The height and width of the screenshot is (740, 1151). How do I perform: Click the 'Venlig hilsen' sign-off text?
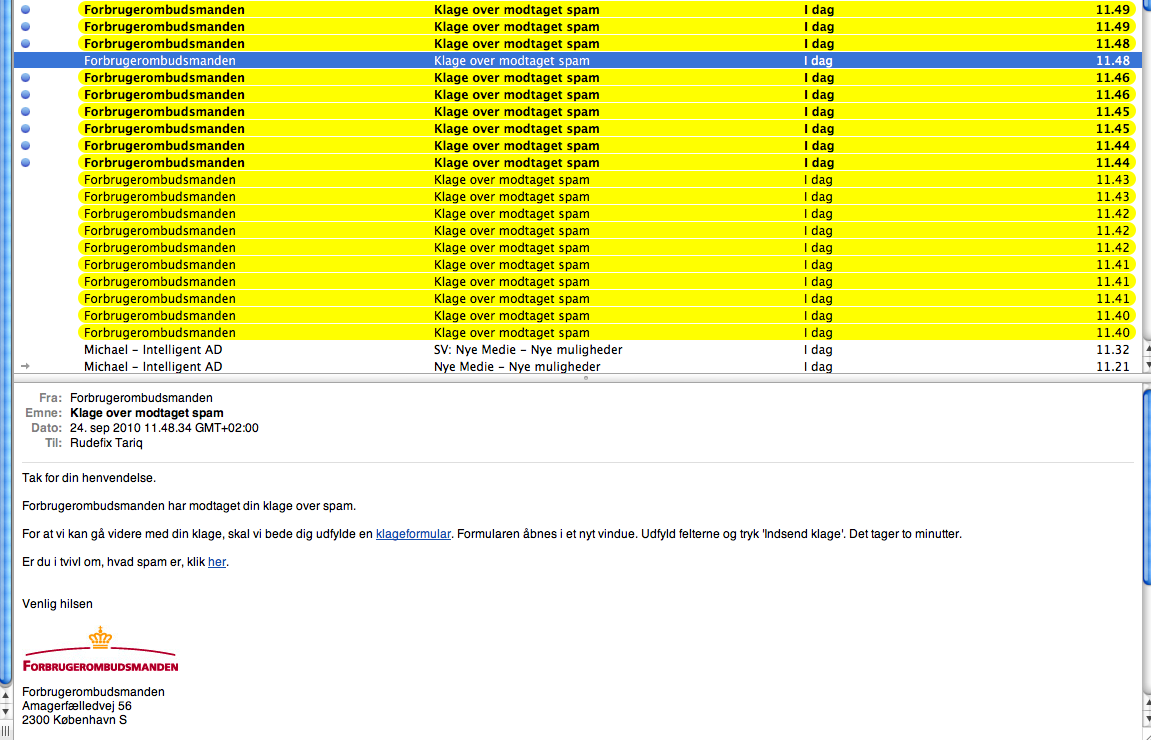click(x=57, y=604)
